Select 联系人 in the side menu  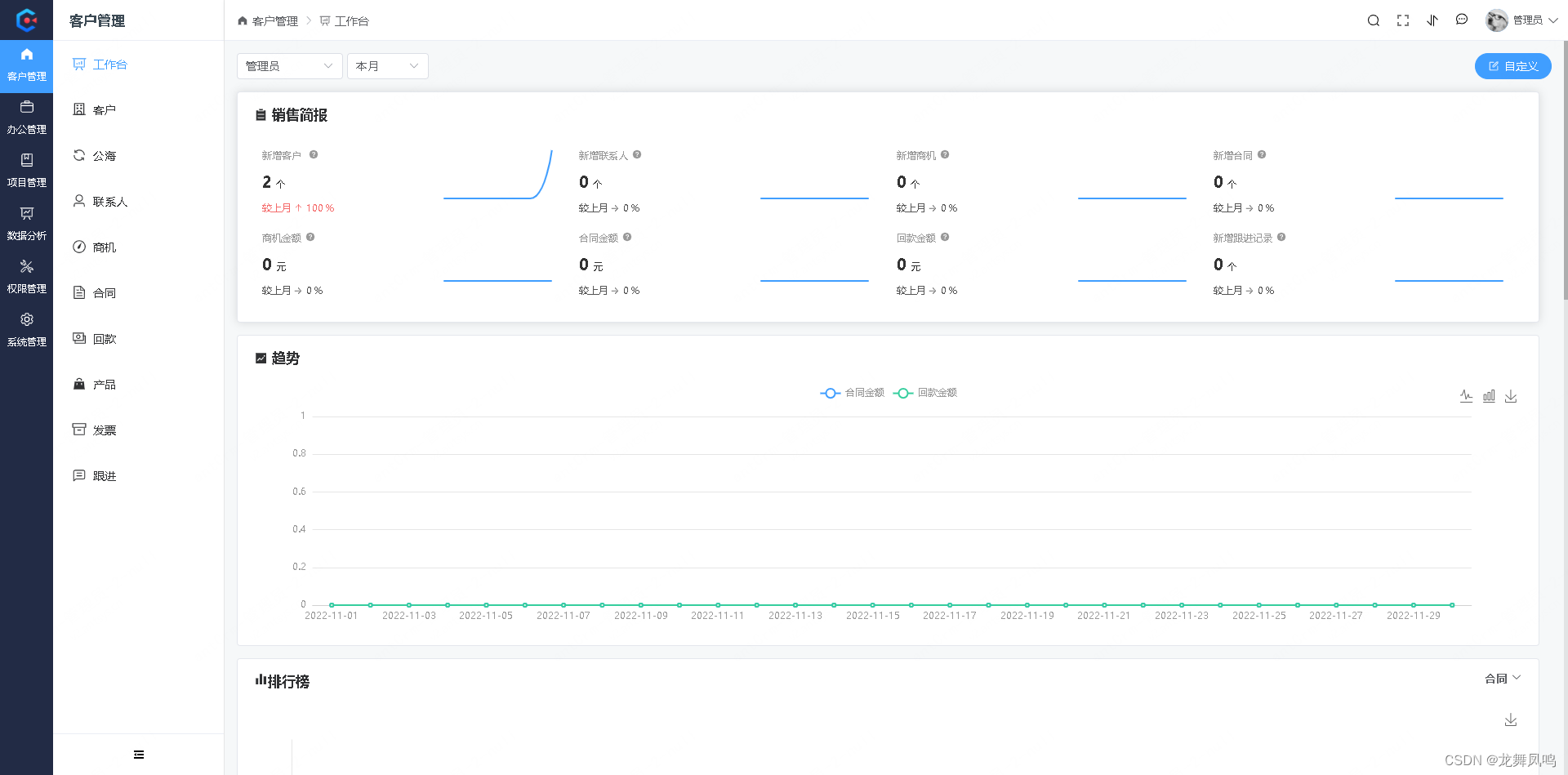click(138, 202)
